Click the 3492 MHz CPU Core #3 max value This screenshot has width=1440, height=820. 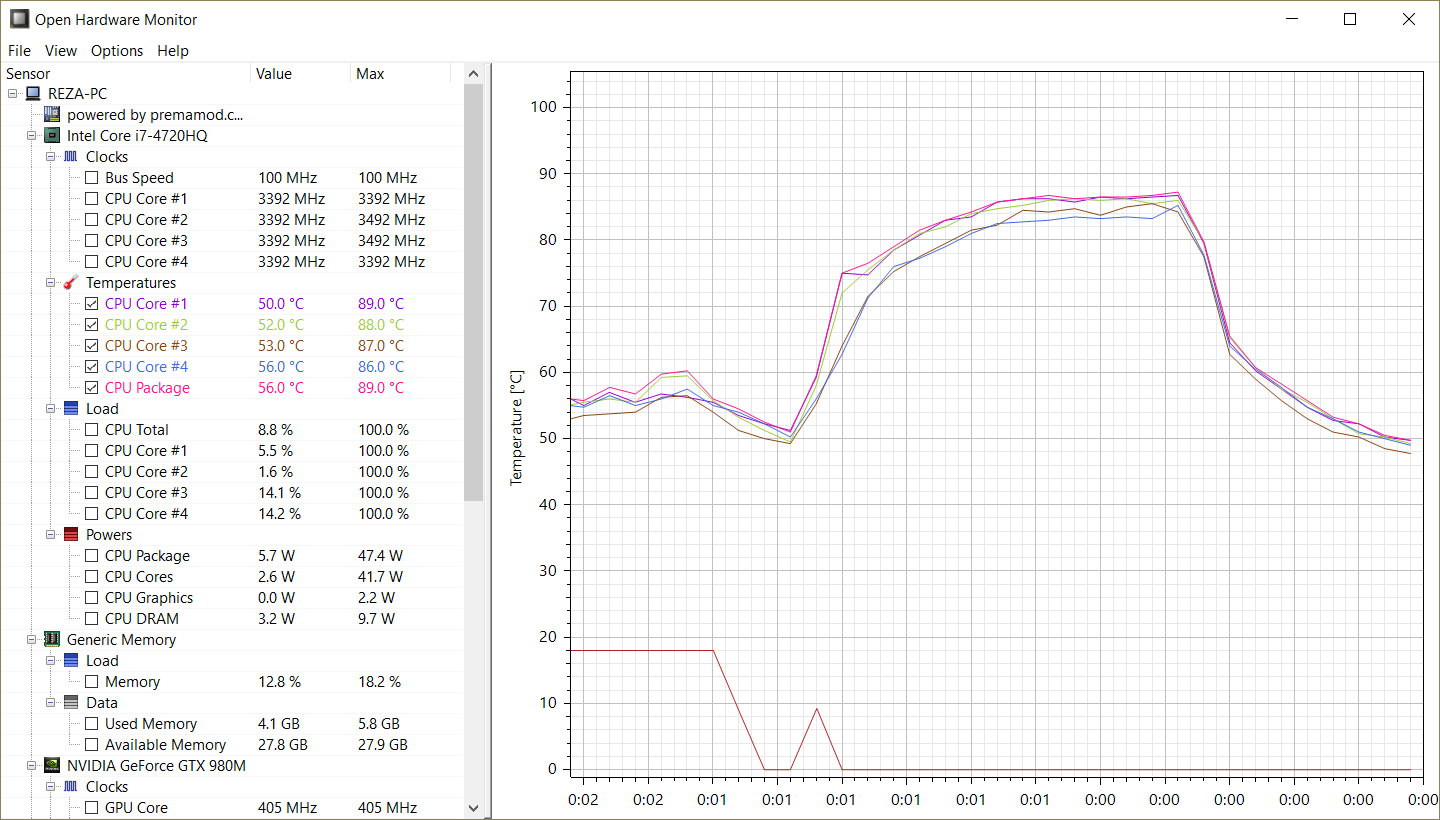391,240
